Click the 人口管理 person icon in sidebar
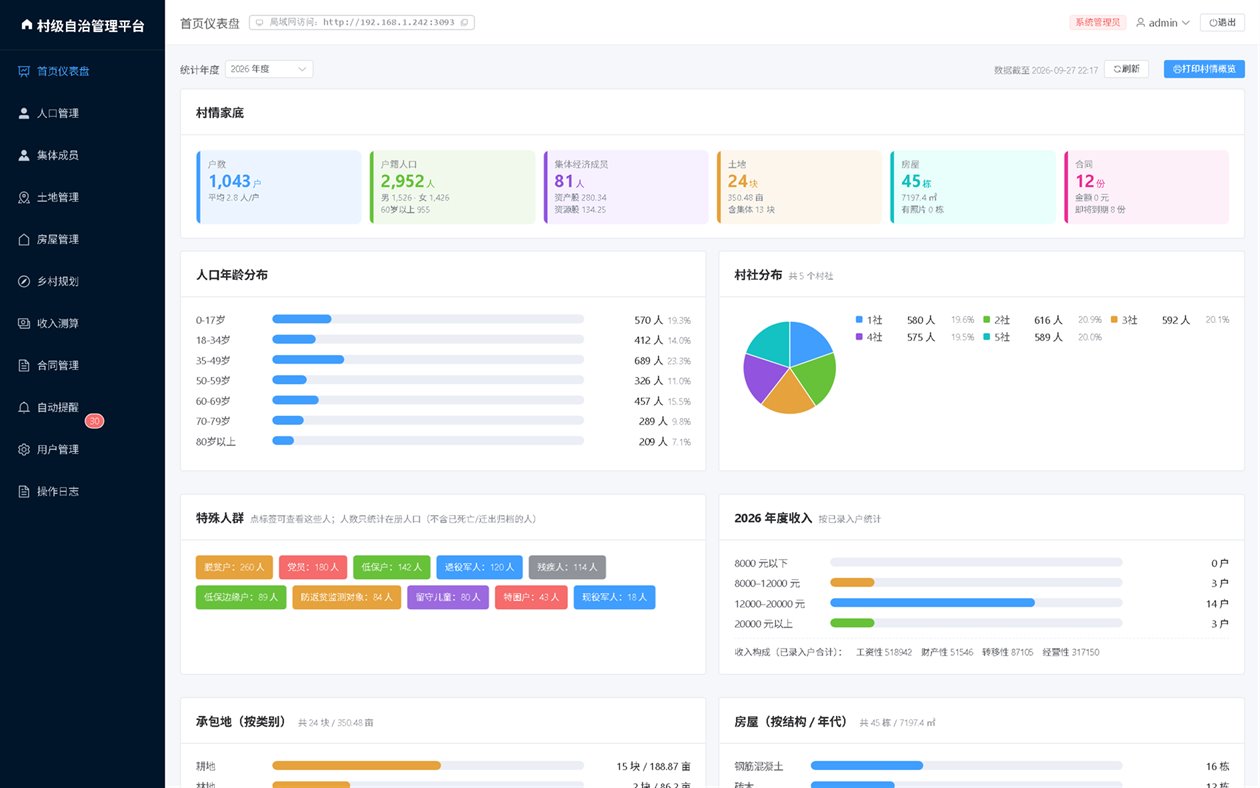Image resolution: width=1260 pixels, height=788 pixels. click(x=24, y=114)
